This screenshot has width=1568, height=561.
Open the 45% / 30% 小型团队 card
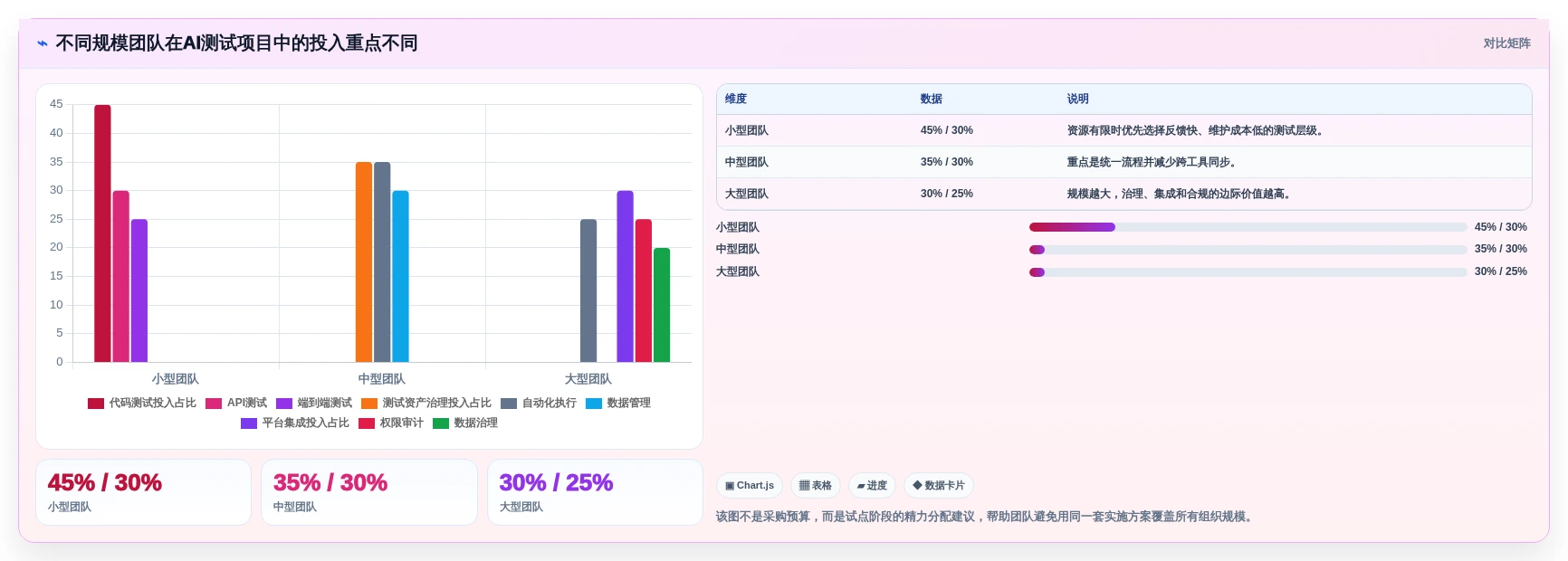[143, 492]
